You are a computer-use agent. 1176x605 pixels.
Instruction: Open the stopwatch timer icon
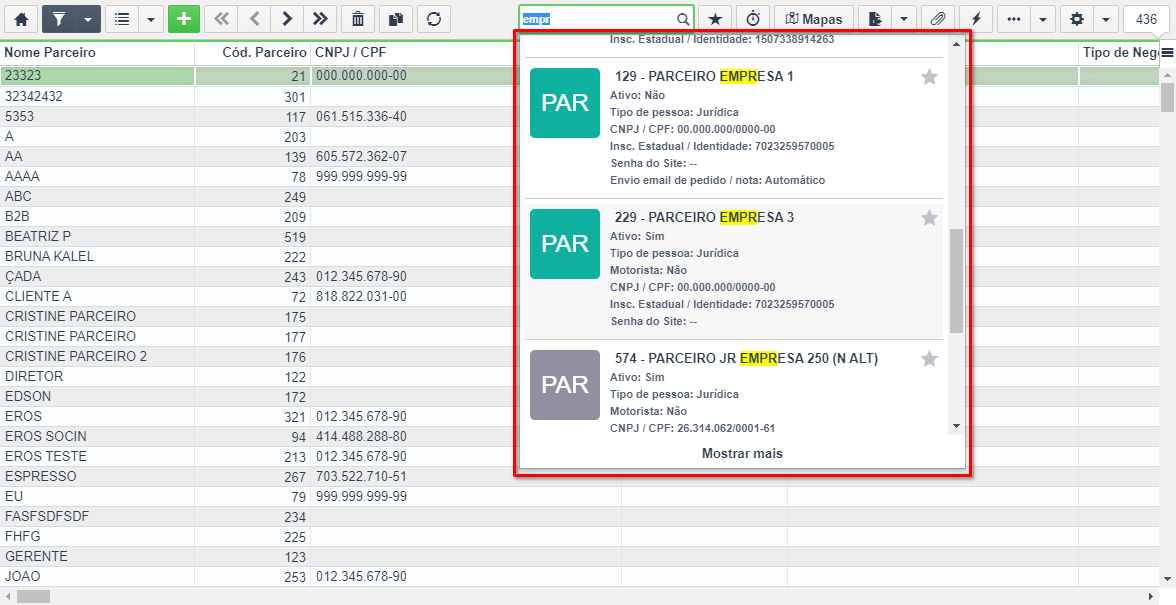pos(753,19)
